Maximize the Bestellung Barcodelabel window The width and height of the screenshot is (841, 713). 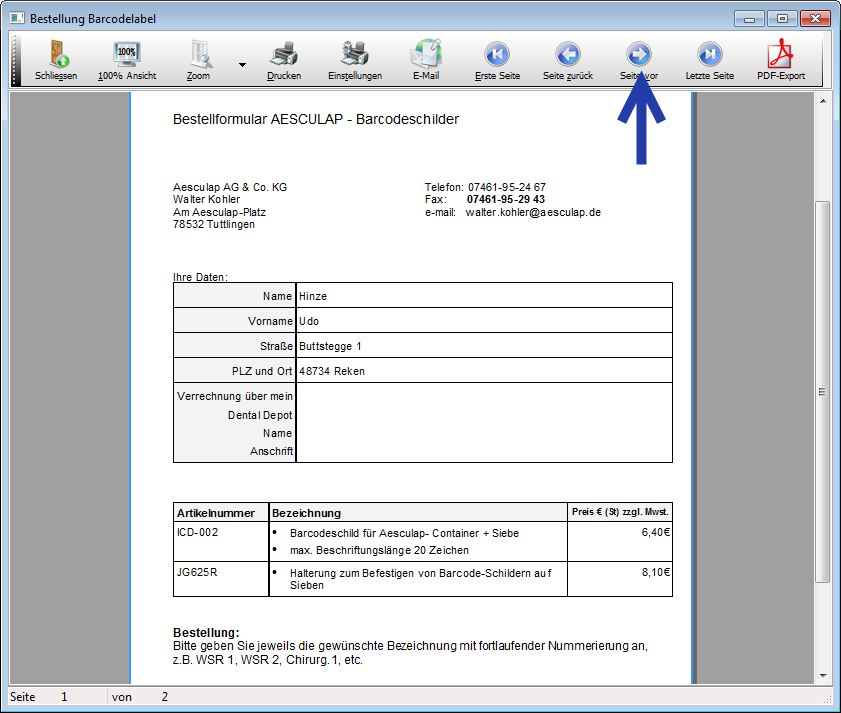782,19
